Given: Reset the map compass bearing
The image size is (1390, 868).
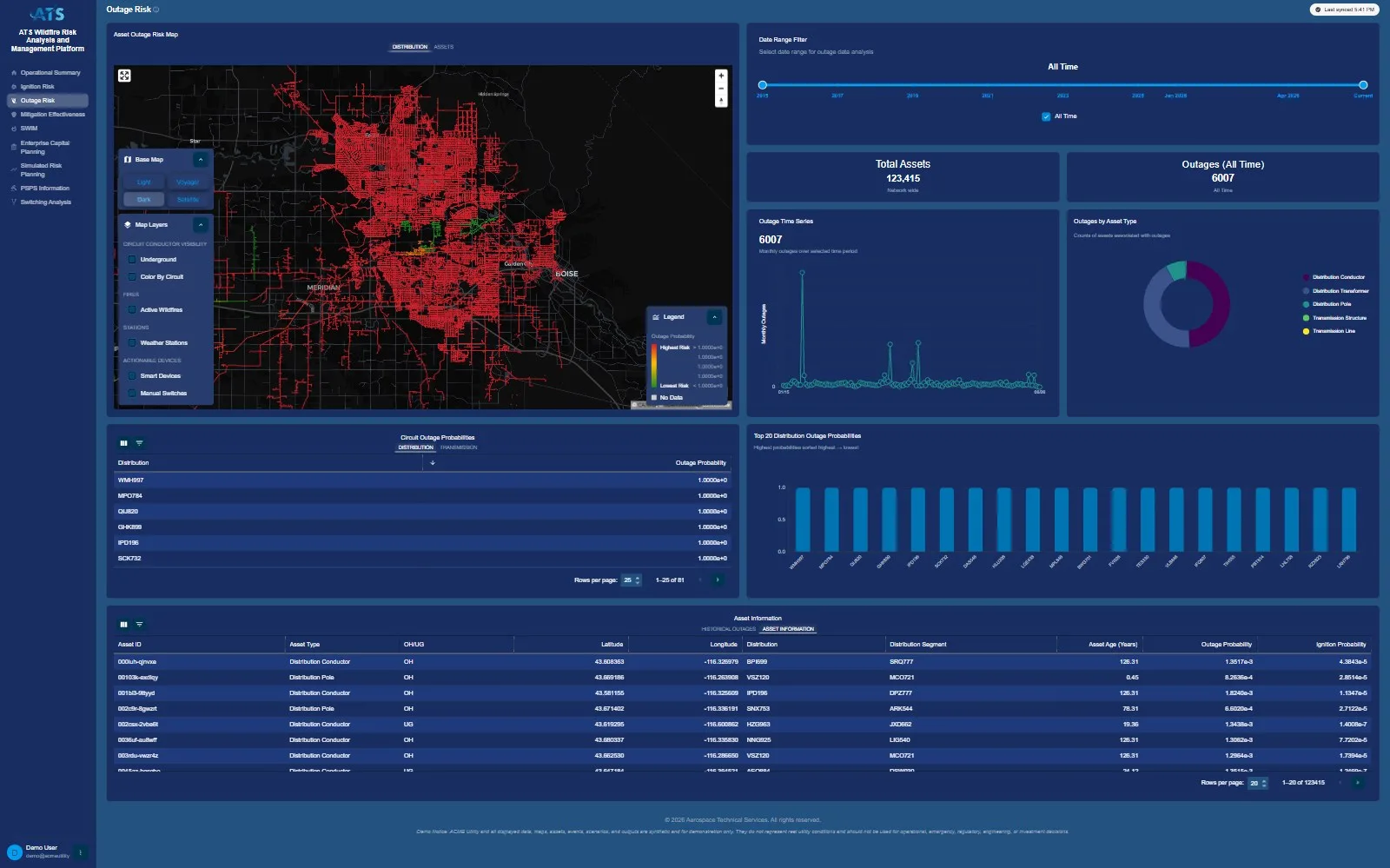Looking at the screenshot, I should click(x=721, y=101).
